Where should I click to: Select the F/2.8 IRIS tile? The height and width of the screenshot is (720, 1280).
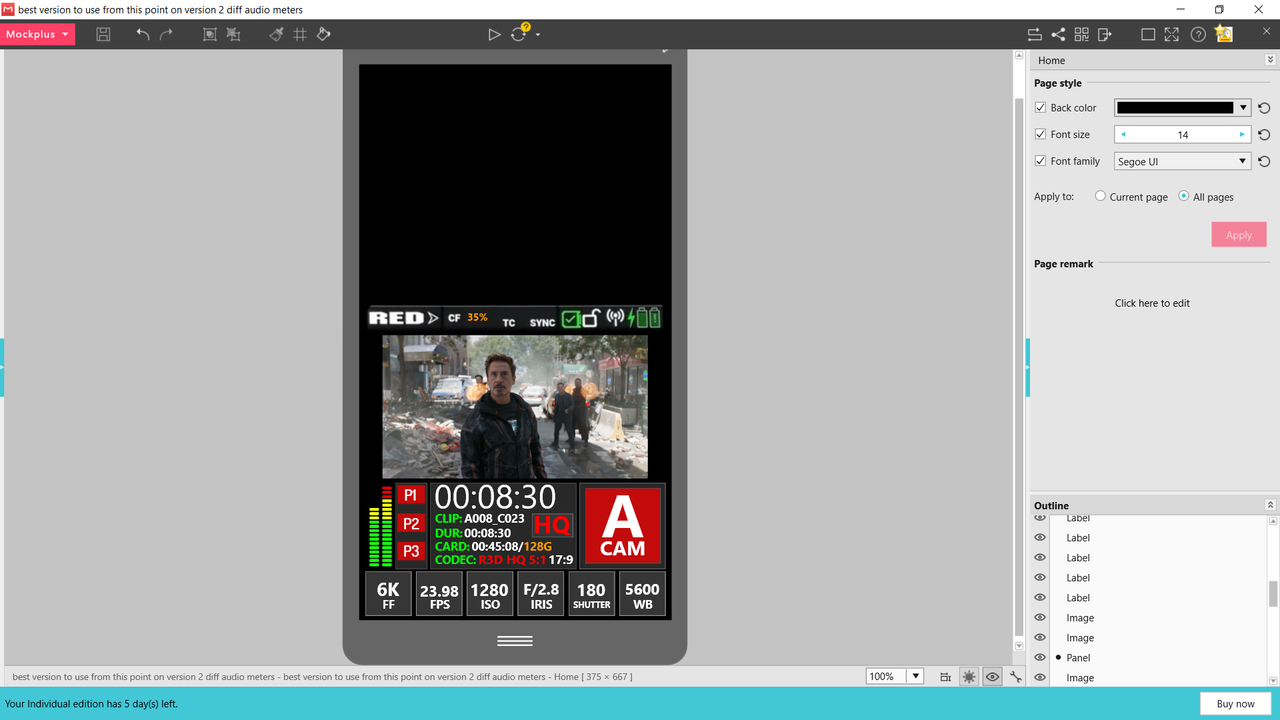click(x=541, y=595)
